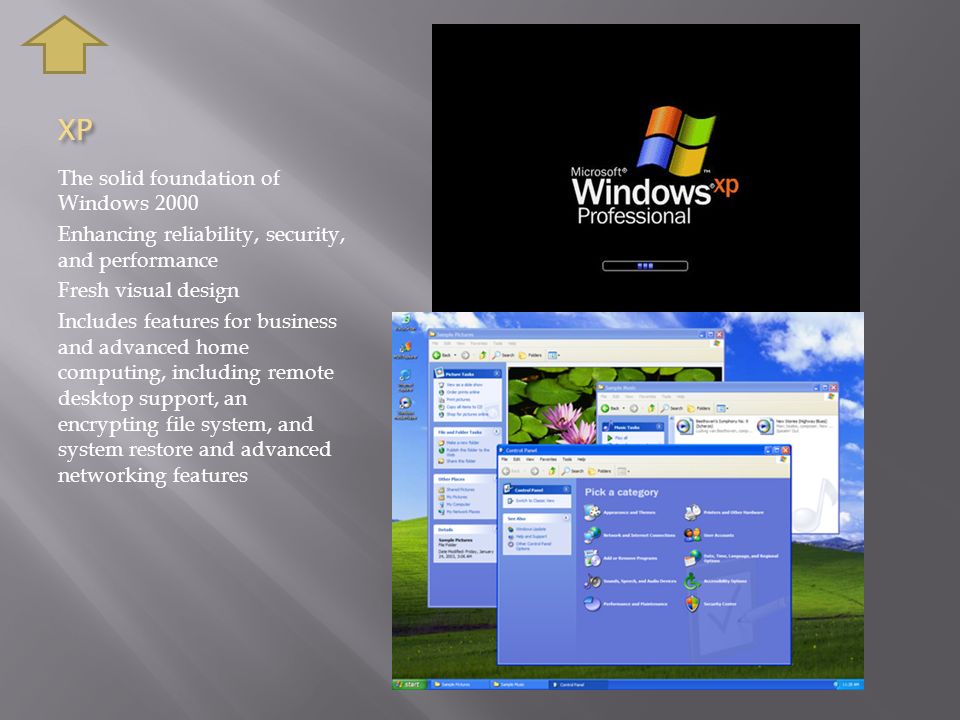Click the taskbar clock
The width and height of the screenshot is (960, 720).
[850, 684]
